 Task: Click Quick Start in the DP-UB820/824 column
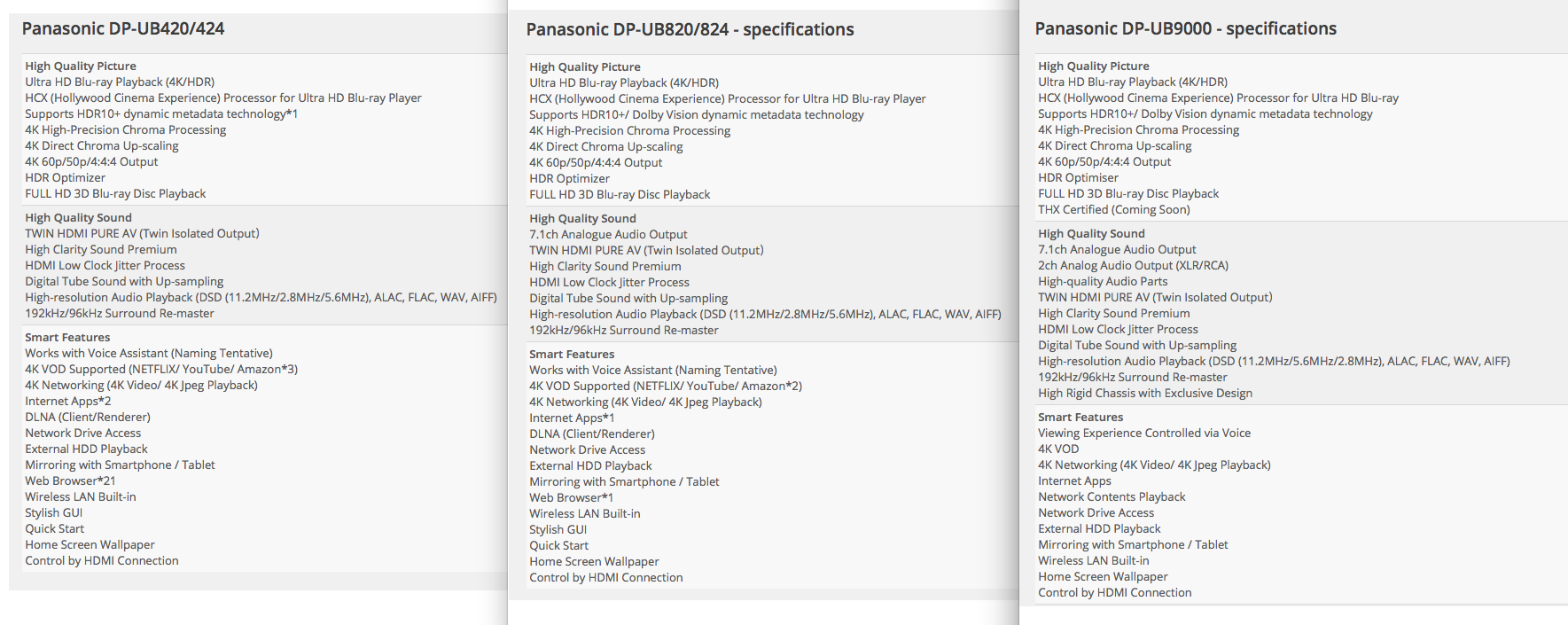pos(558,545)
